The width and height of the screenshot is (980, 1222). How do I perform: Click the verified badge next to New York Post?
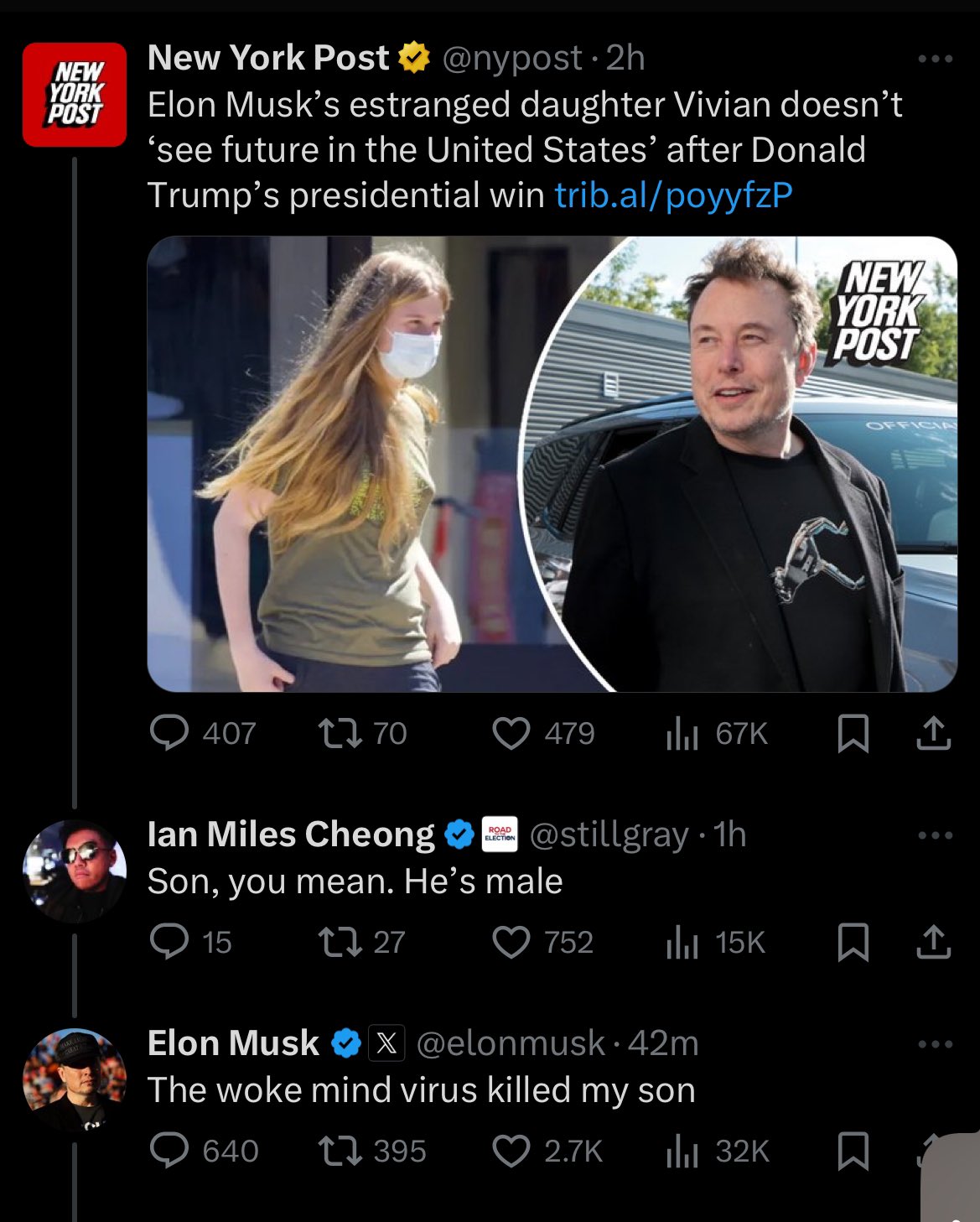coord(412,58)
